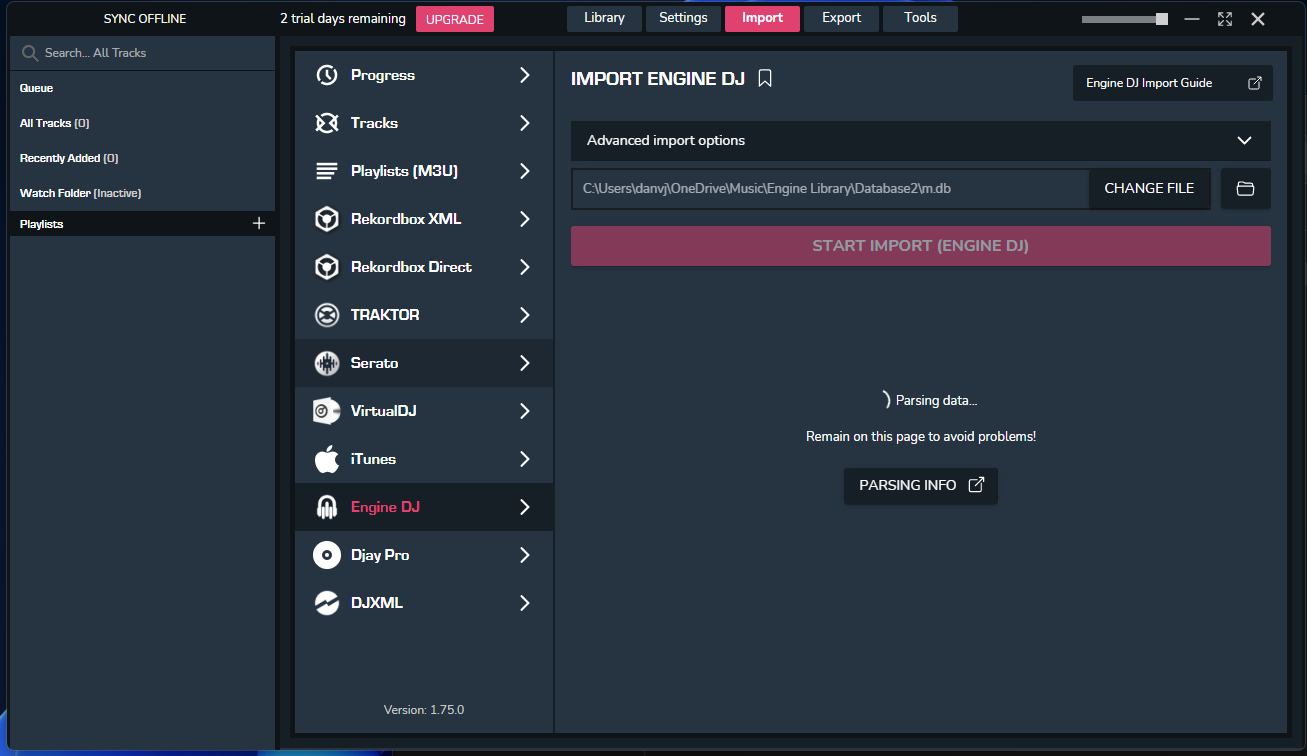The width and height of the screenshot is (1307, 756).
Task: Click the VirtualDJ logo icon
Action: (326, 411)
